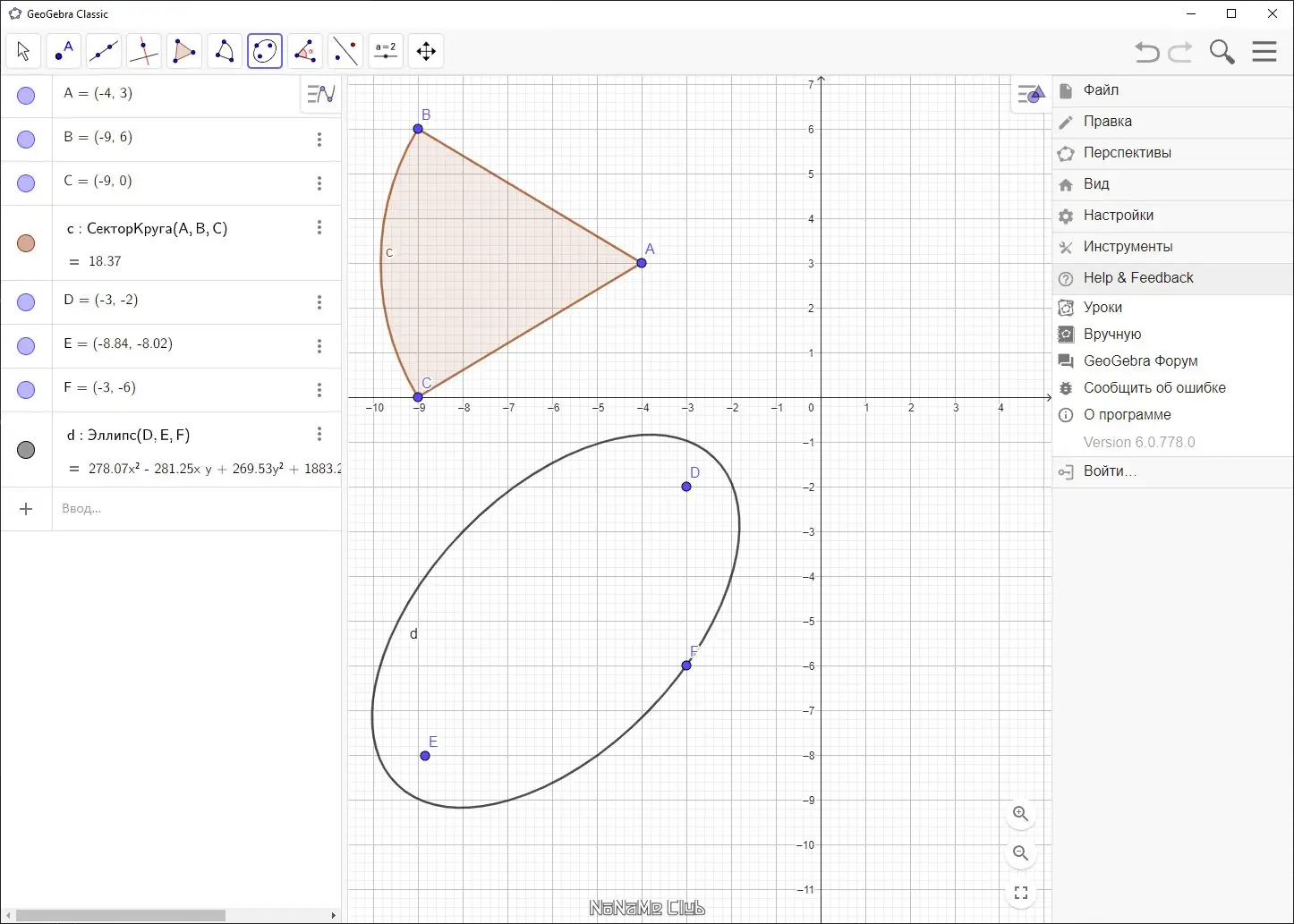Select the Point tool
This screenshot has width=1294, height=924.
(x=64, y=51)
